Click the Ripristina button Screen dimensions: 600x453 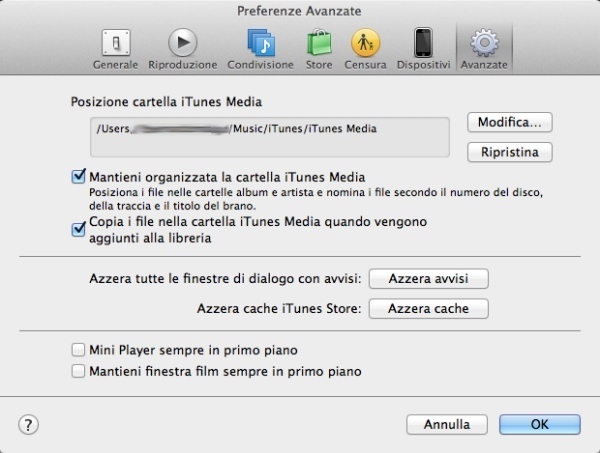(x=510, y=152)
